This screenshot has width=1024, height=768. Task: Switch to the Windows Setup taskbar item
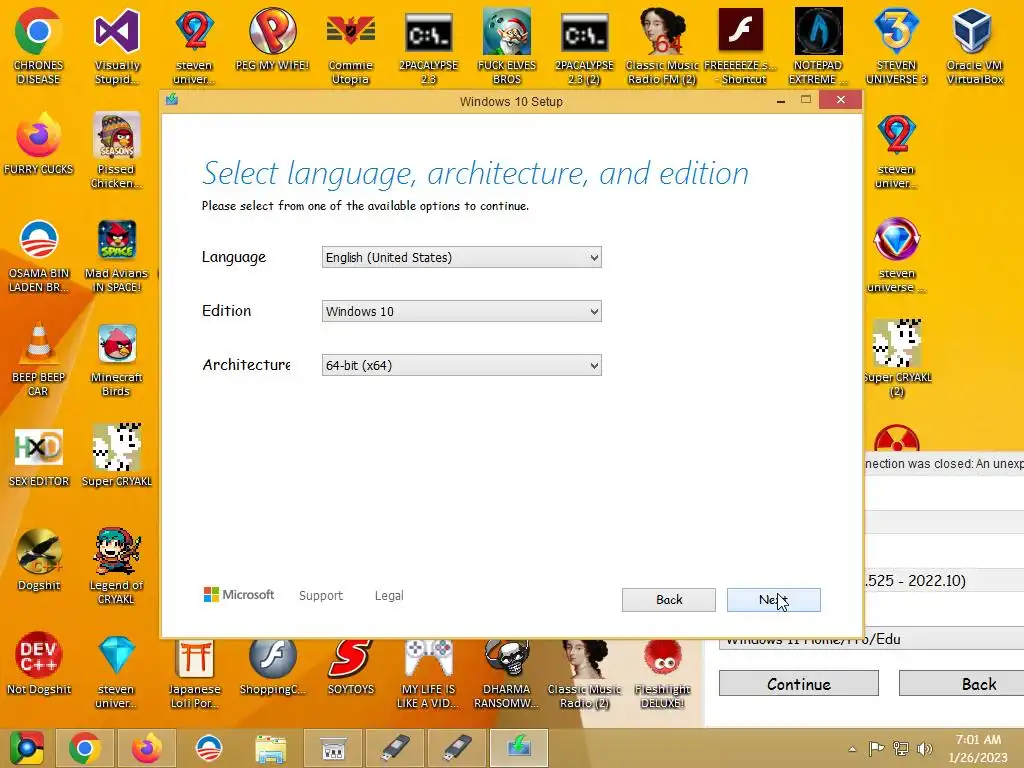[519, 748]
